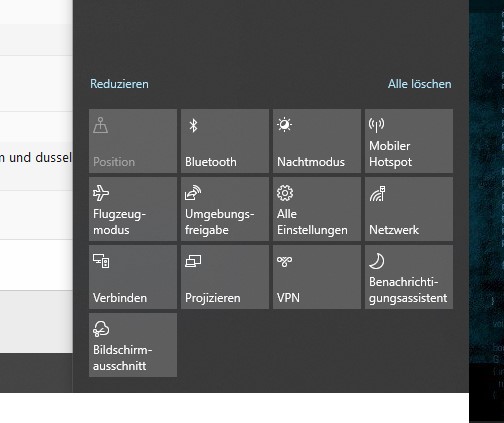Click the sun night-light icon
504x423 pixels.
(x=285, y=125)
